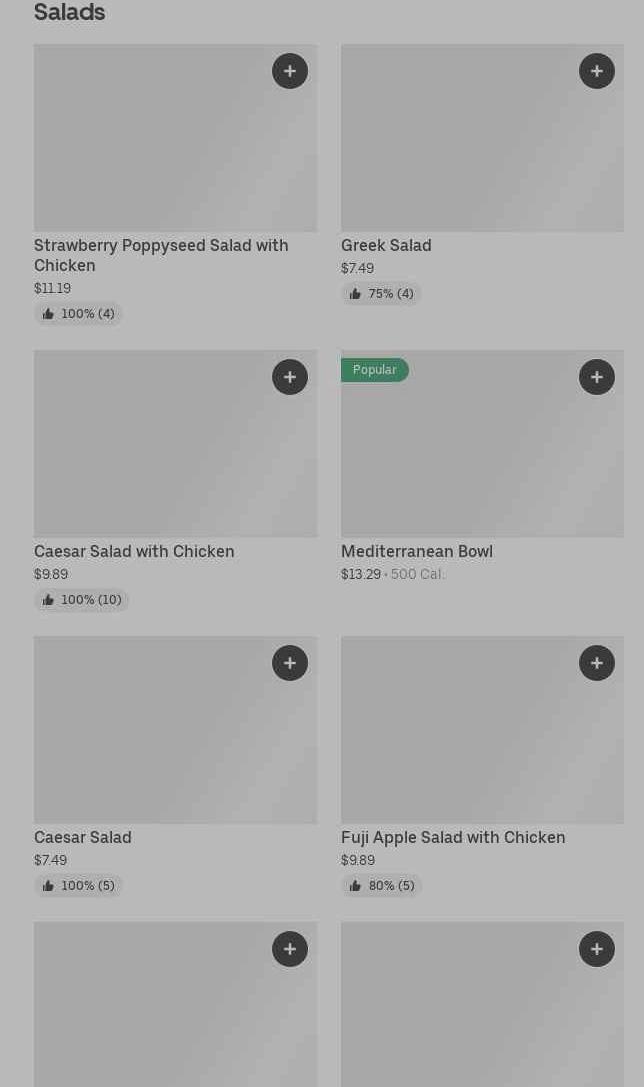The image size is (644, 1087).
Task: Click Popular badge on Mediterranean Bowl
Action: (375, 370)
